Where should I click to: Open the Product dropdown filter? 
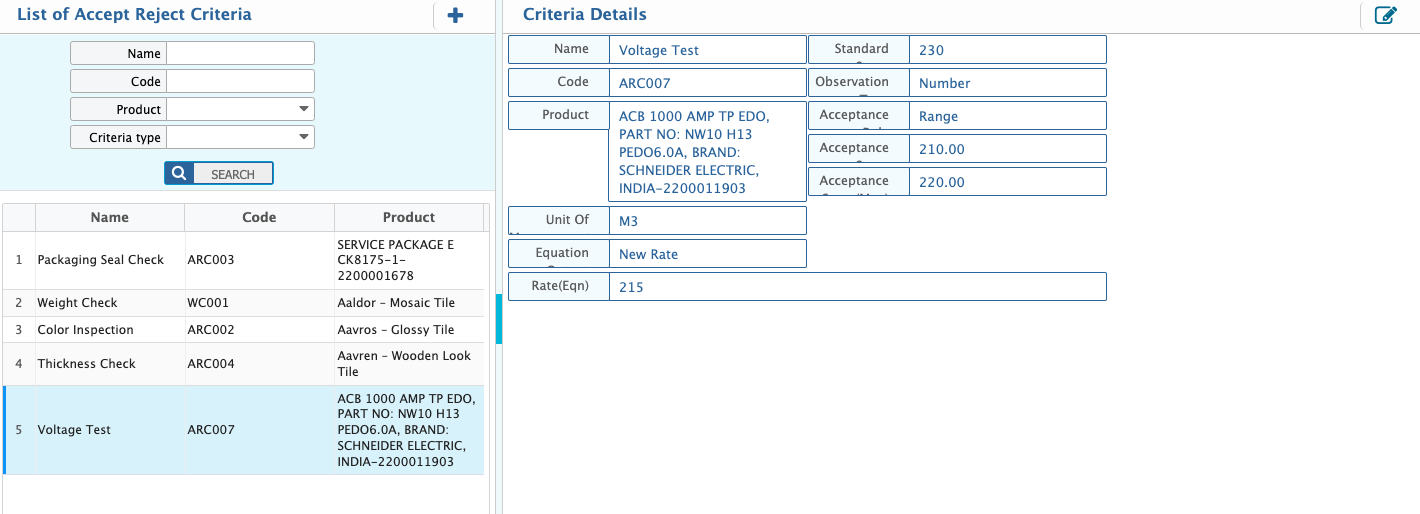[303, 109]
